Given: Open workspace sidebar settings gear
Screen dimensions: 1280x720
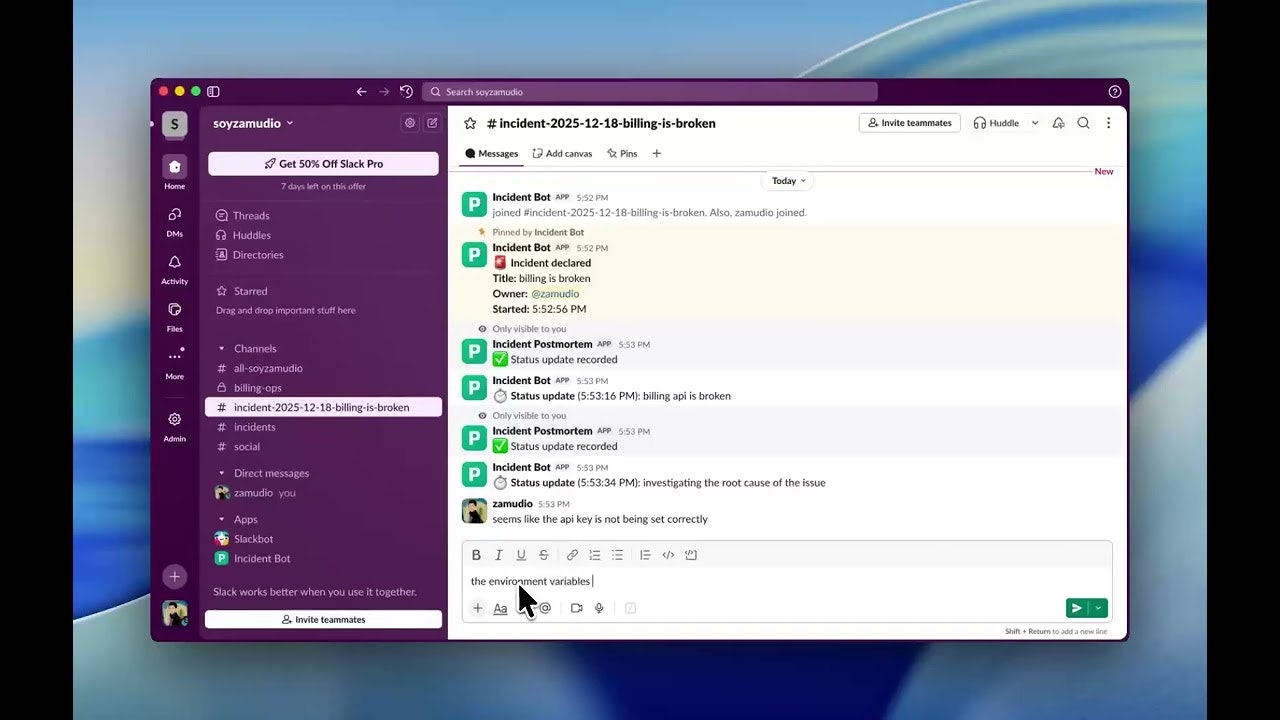Looking at the screenshot, I should 410,123.
